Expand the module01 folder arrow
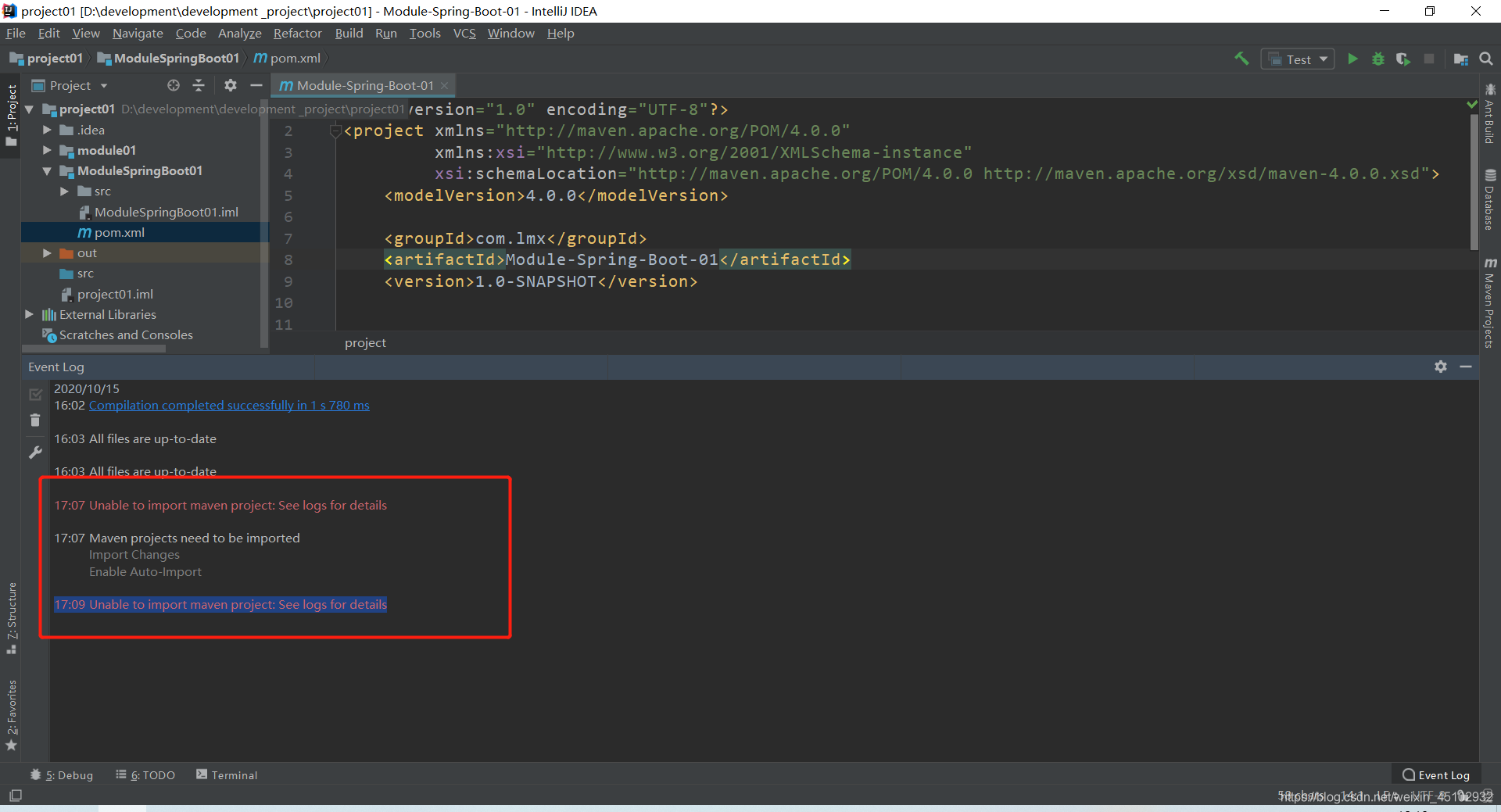The width and height of the screenshot is (1501, 812). tap(47, 150)
